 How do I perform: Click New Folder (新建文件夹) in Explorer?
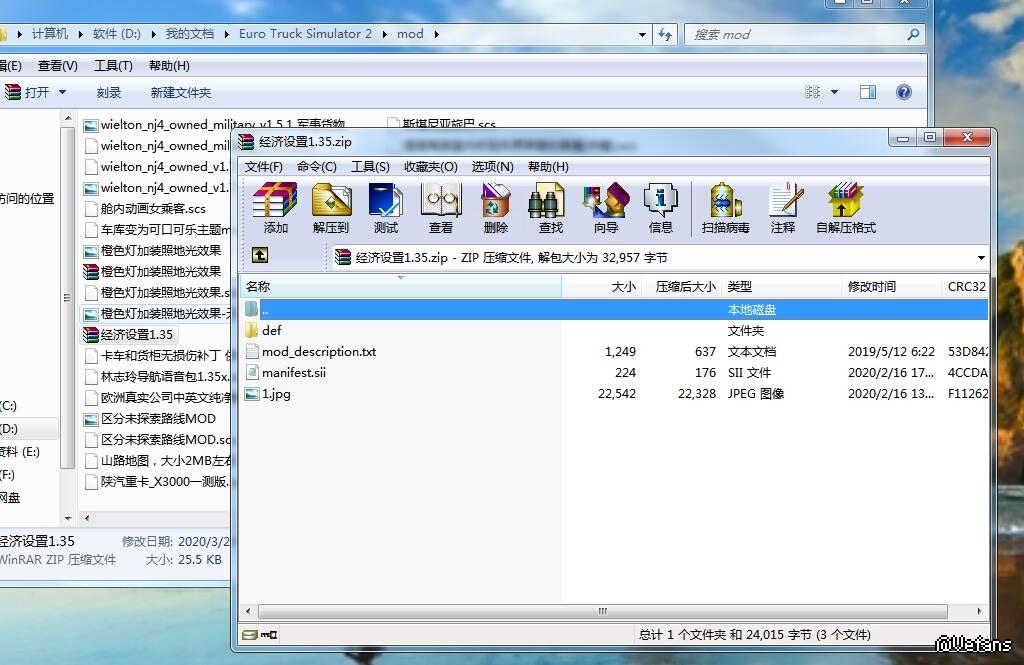click(x=181, y=92)
